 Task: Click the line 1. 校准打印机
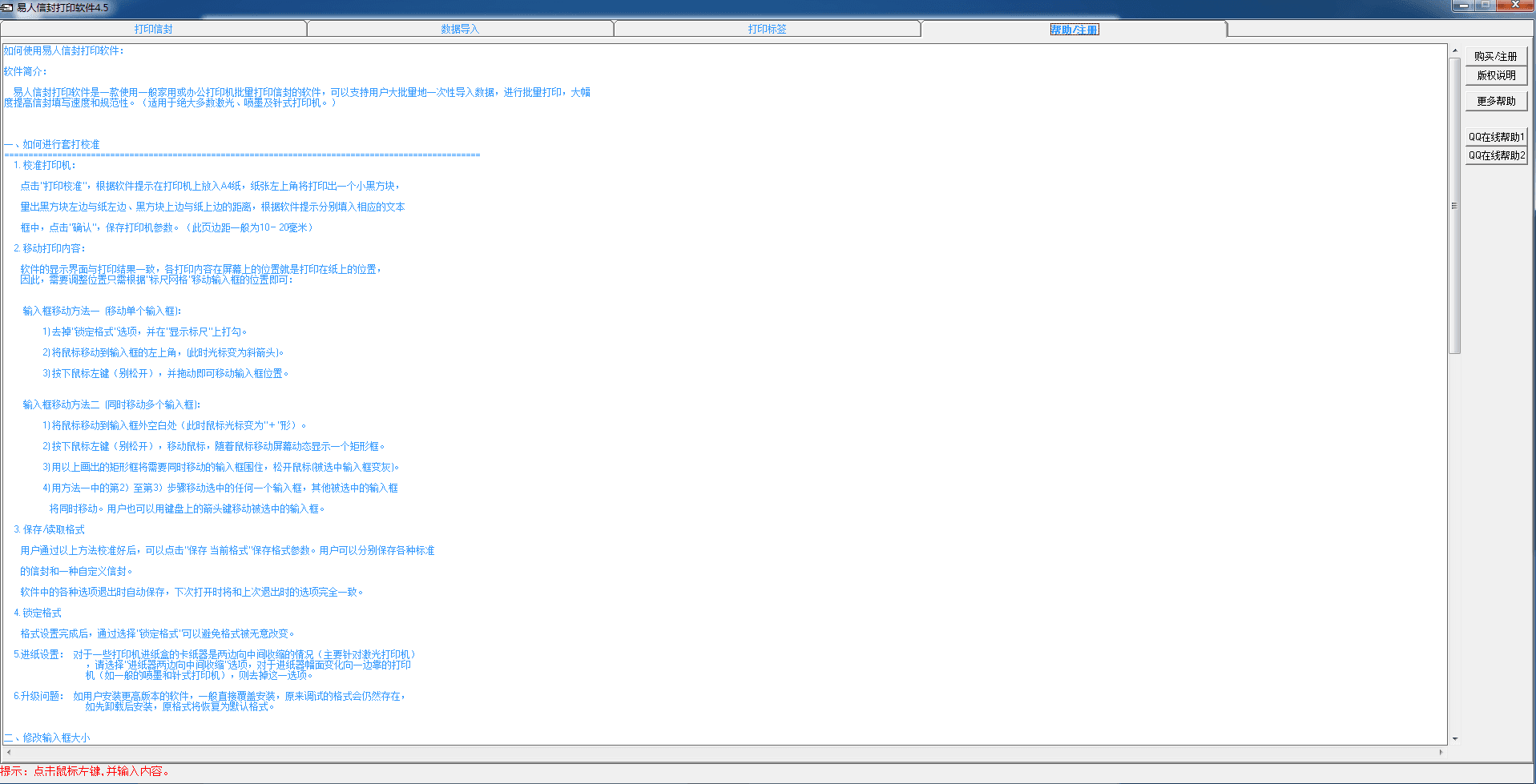tap(45, 165)
